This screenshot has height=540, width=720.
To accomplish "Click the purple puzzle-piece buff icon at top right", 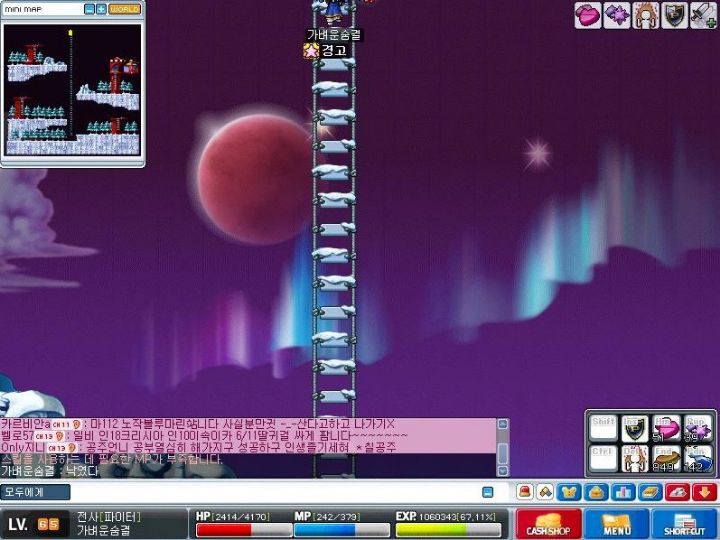I will [617, 15].
